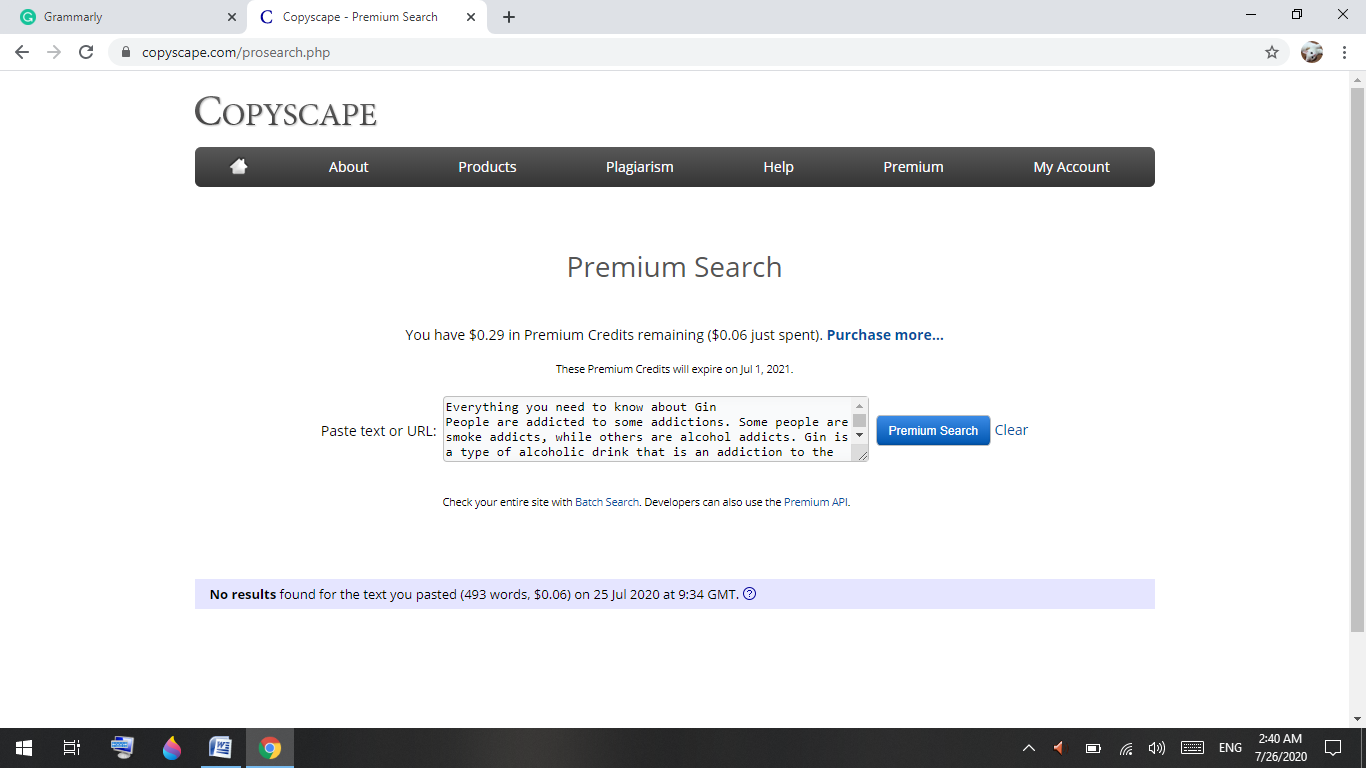Open the About menu item
The image size is (1366, 768).
pyautogui.click(x=348, y=167)
